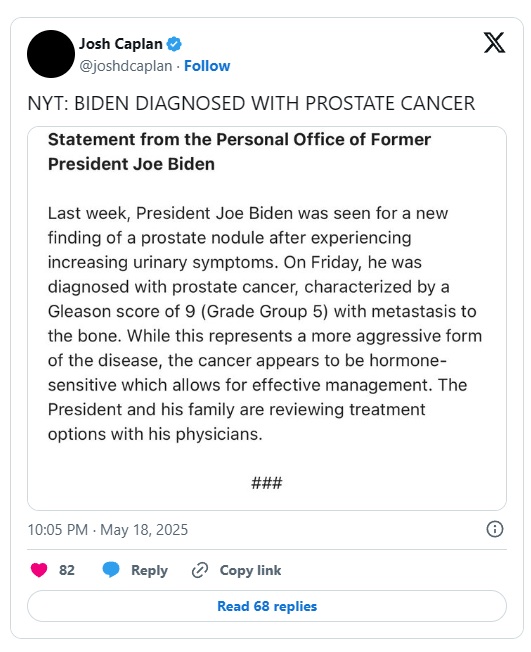The height and width of the screenshot is (652, 531).
Task: Open the X logo link
Action: point(494,43)
